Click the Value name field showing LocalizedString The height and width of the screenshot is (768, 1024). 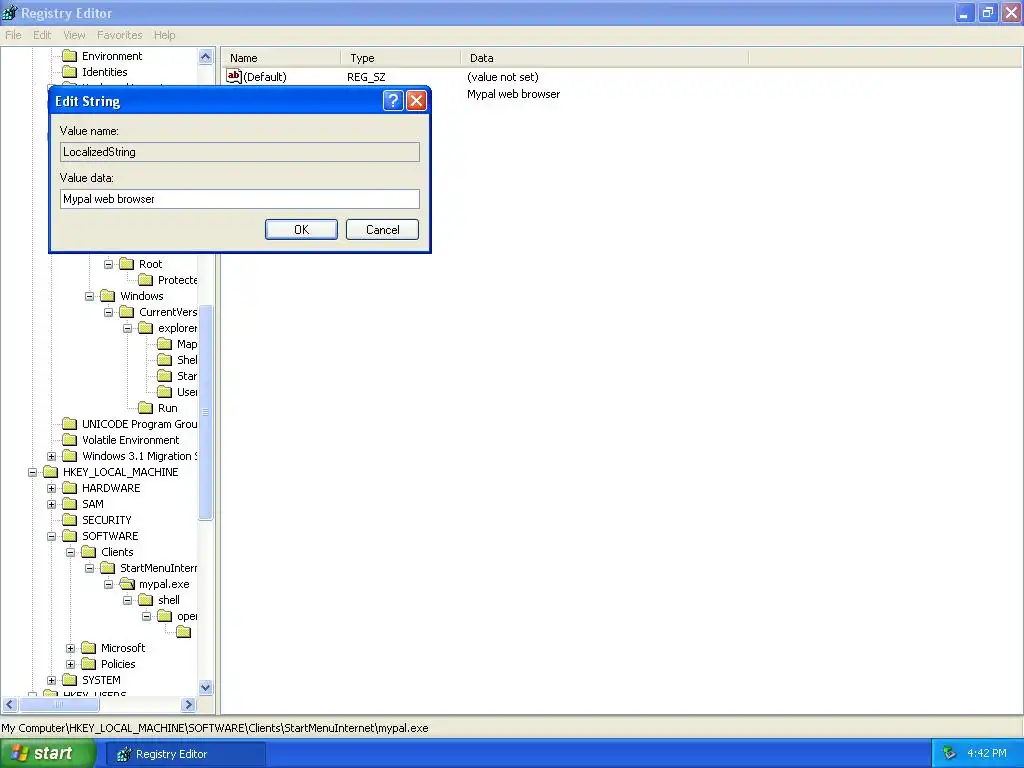240,152
